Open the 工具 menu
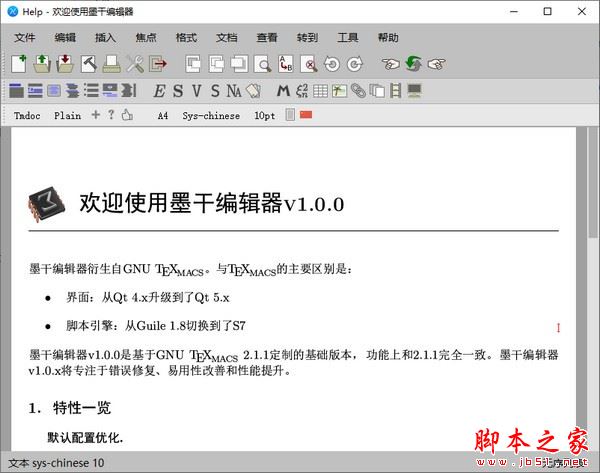This screenshot has width=600, height=473. coord(348,38)
